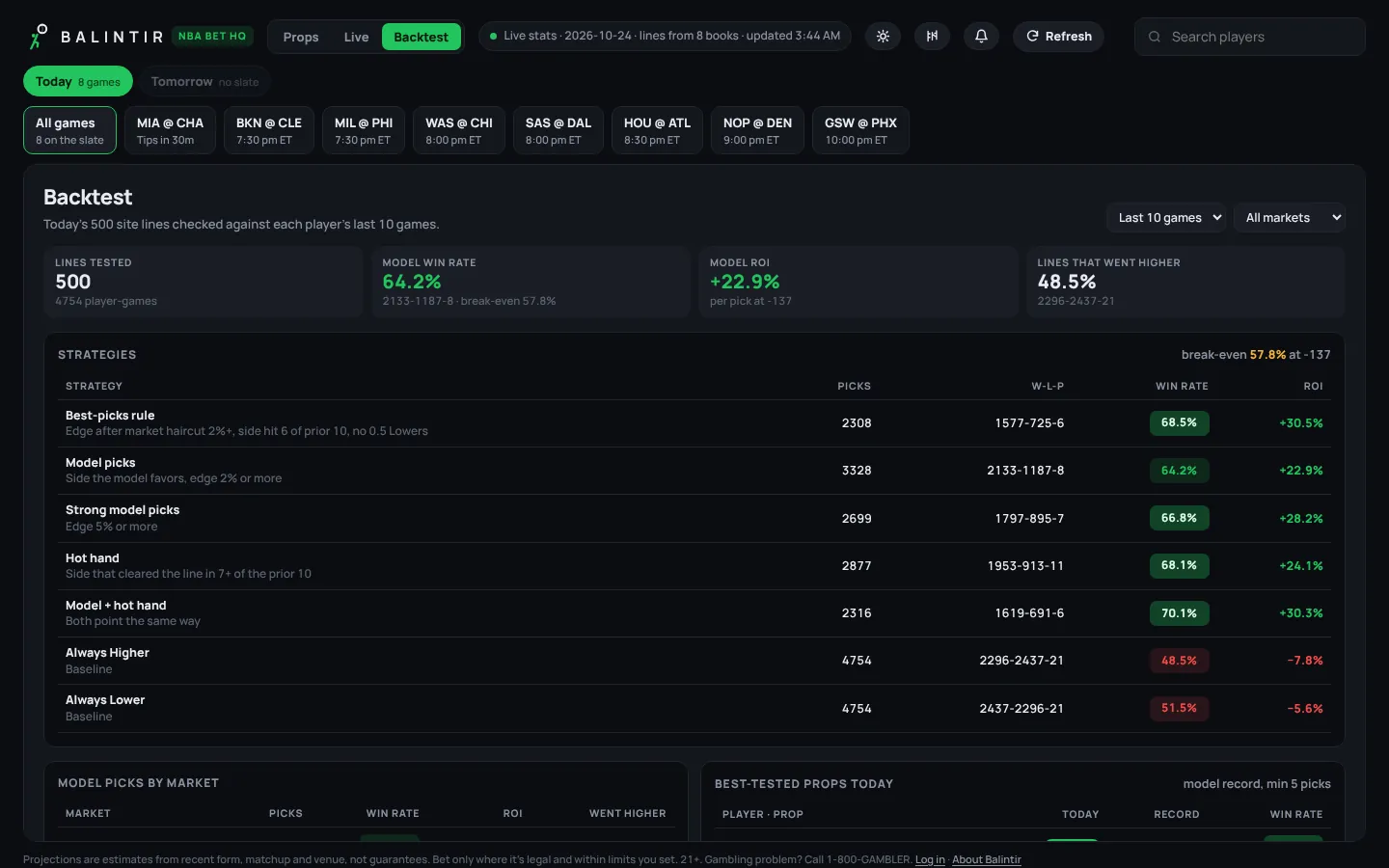Click the 48.5% red win rate badge
1389x868 pixels.
coord(1179,661)
